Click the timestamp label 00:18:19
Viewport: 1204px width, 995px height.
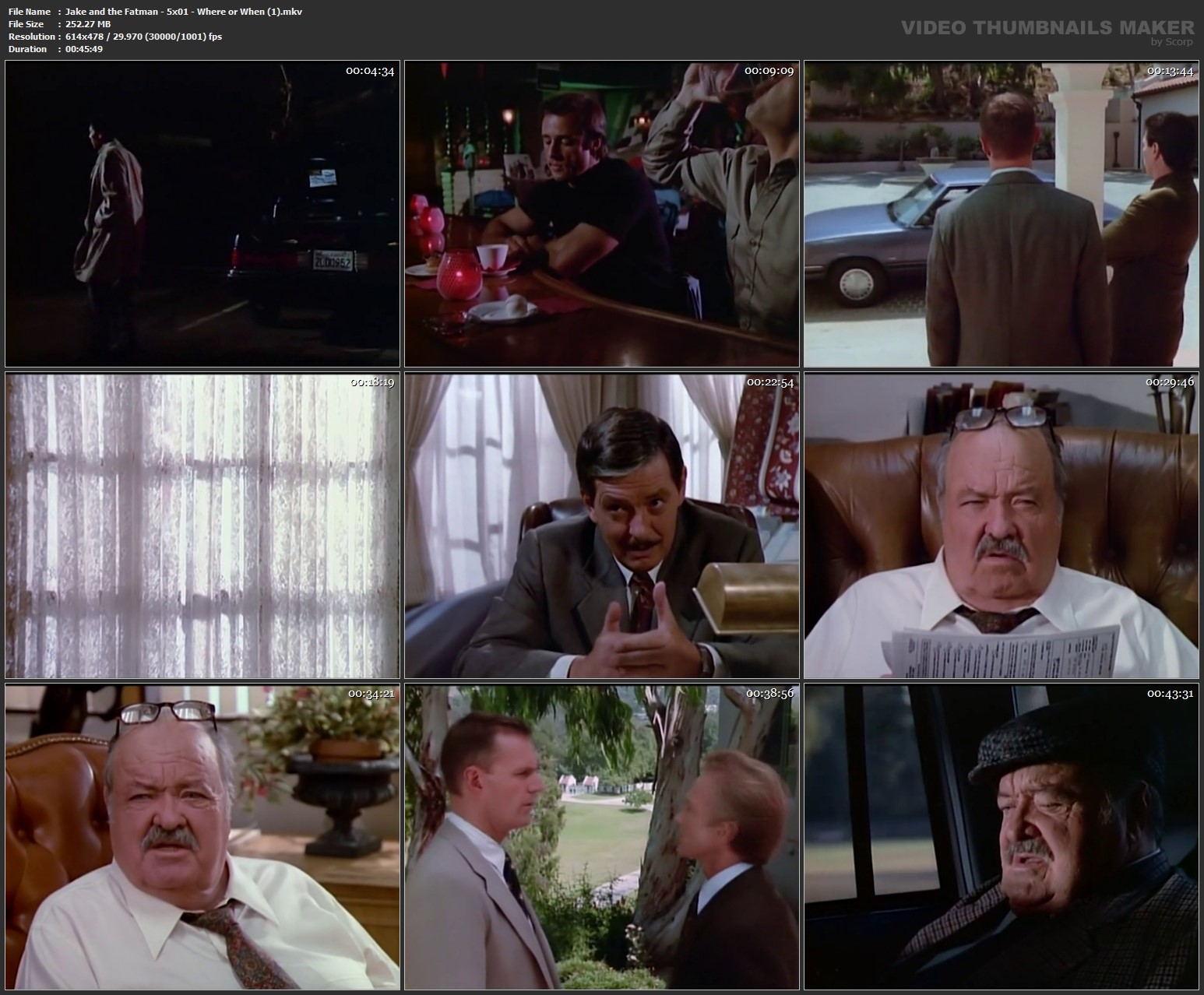pos(372,382)
